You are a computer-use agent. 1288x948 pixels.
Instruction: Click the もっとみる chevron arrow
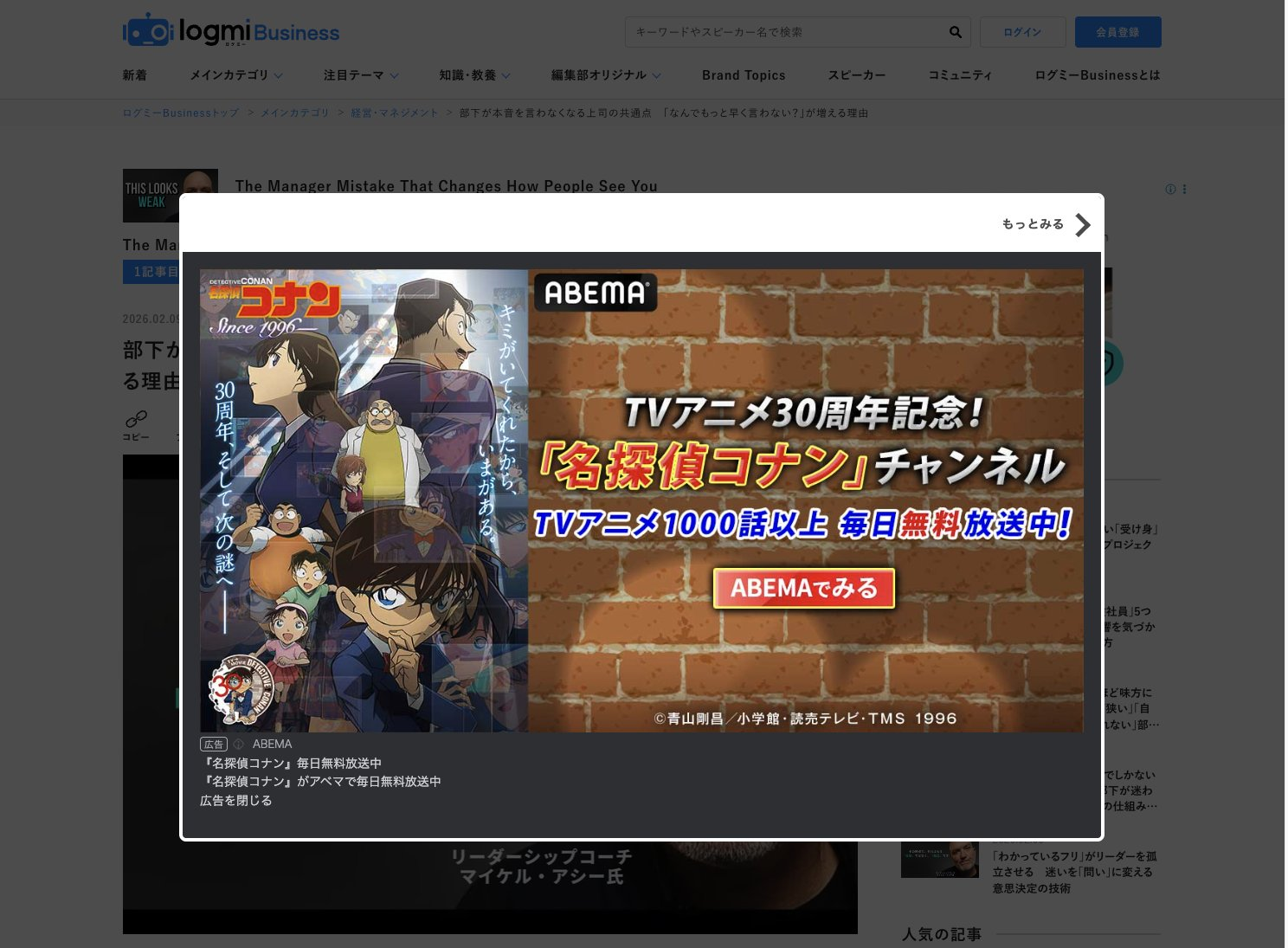(x=1082, y=225)
